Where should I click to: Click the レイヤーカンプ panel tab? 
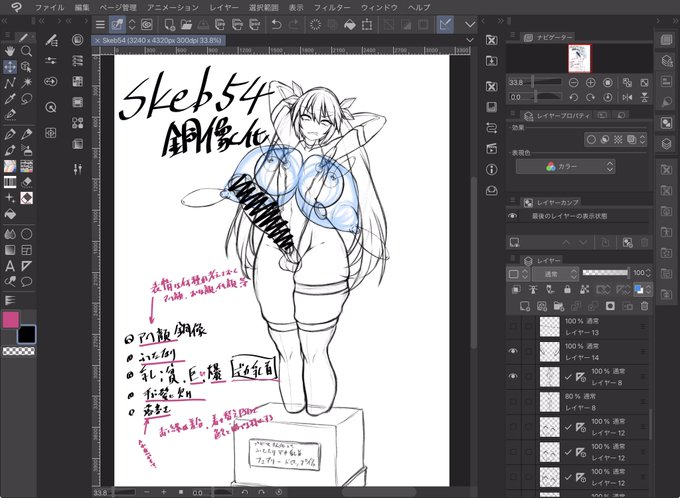[551, 203]
